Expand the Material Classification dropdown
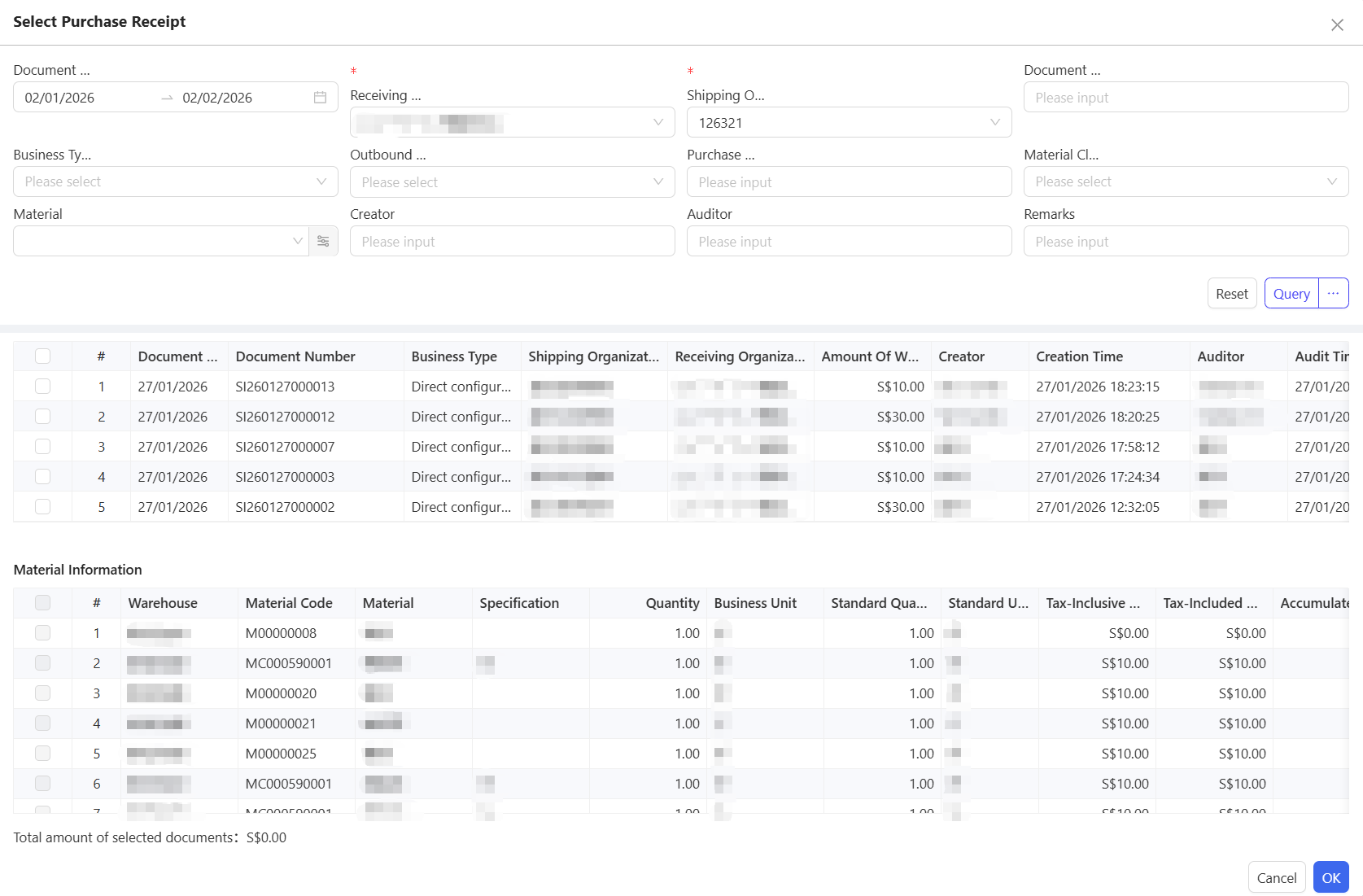 point(1331,182)
